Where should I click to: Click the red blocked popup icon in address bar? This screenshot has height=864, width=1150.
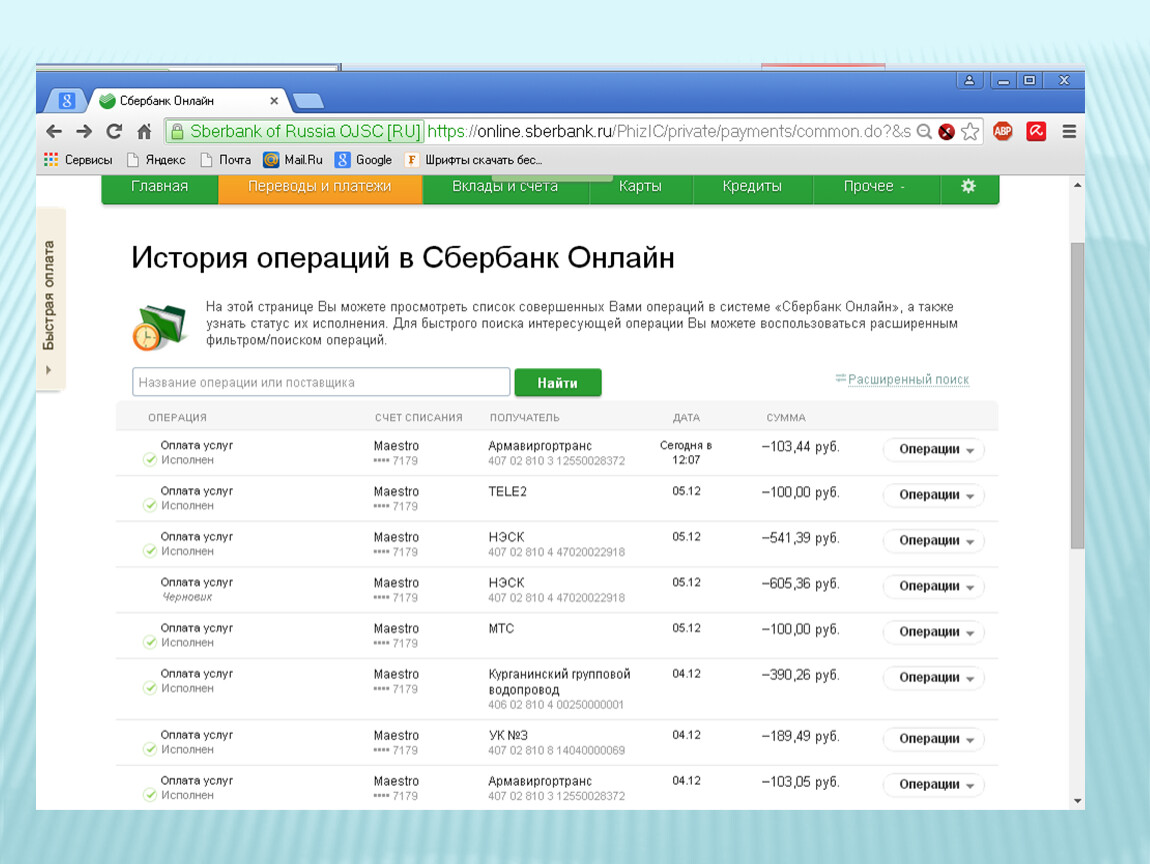pos(947,132)
